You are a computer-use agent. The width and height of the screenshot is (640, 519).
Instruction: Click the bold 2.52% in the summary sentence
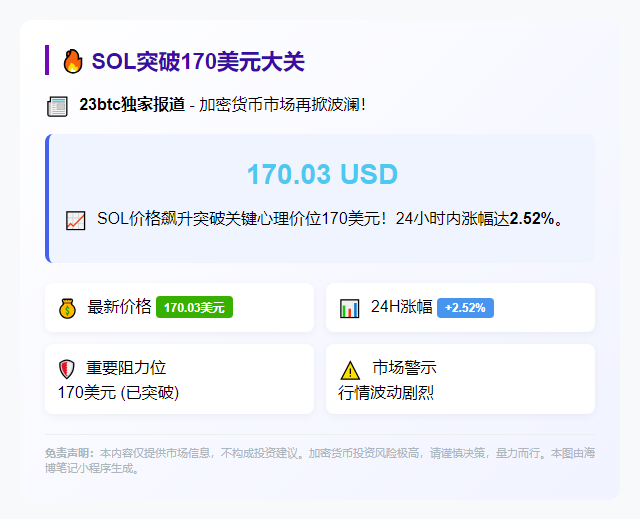coord(532,219)
